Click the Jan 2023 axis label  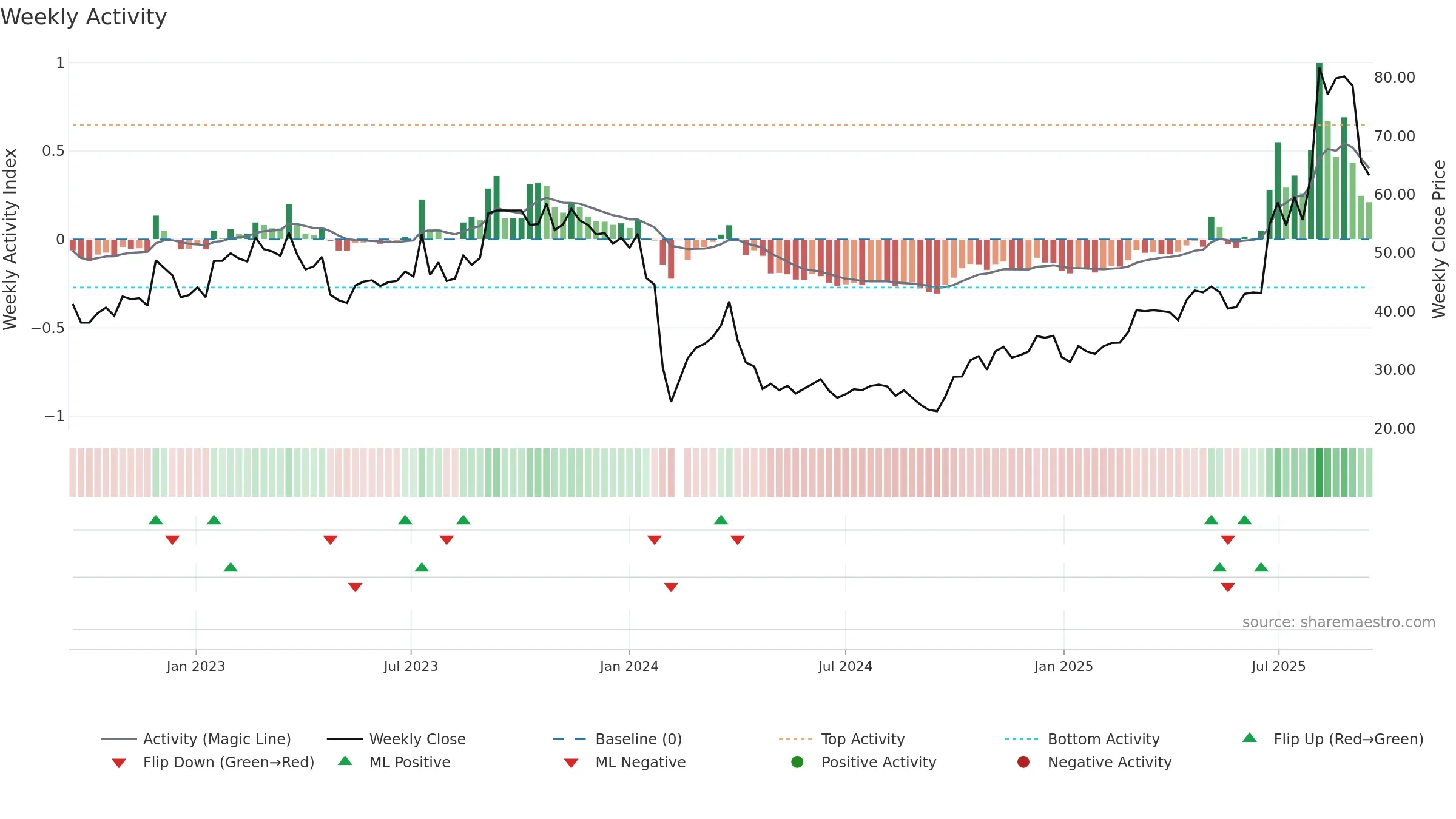[x=195, y=666]
